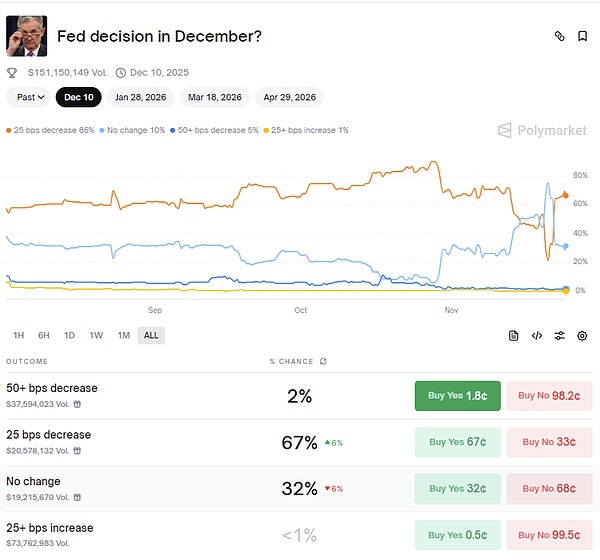Copy the market link via chain icon
Image resolution: width=600 pixels, height=560 pixels.
coord(560,36)
